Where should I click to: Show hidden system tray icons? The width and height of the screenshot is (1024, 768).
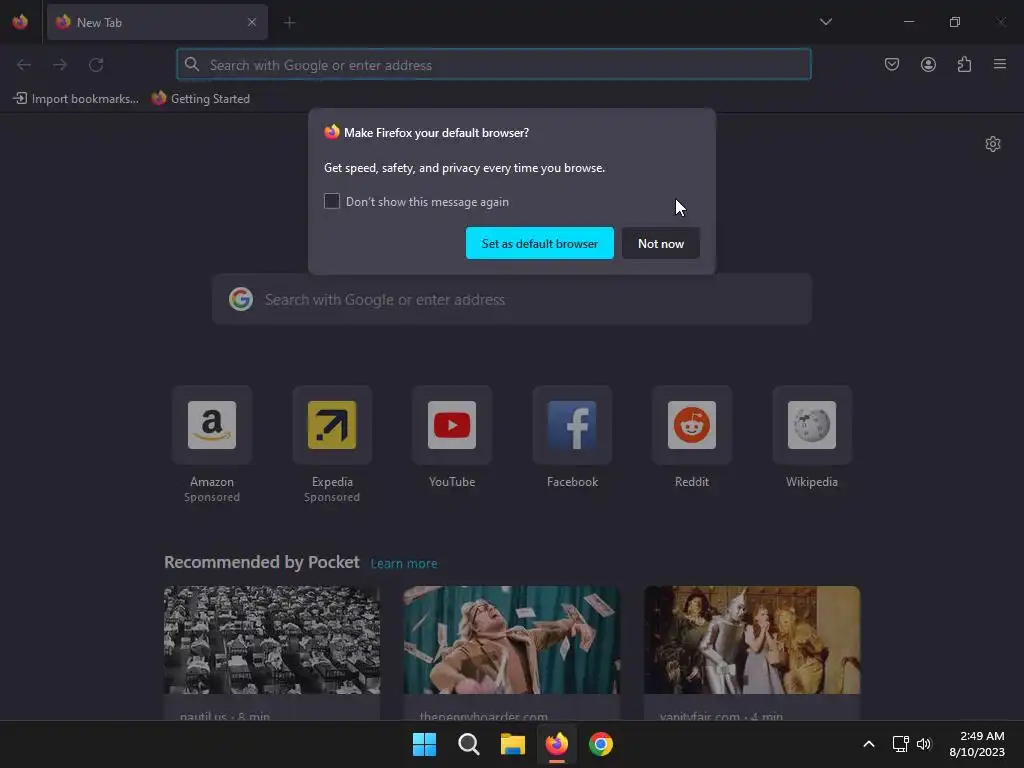tap(869, 744)
